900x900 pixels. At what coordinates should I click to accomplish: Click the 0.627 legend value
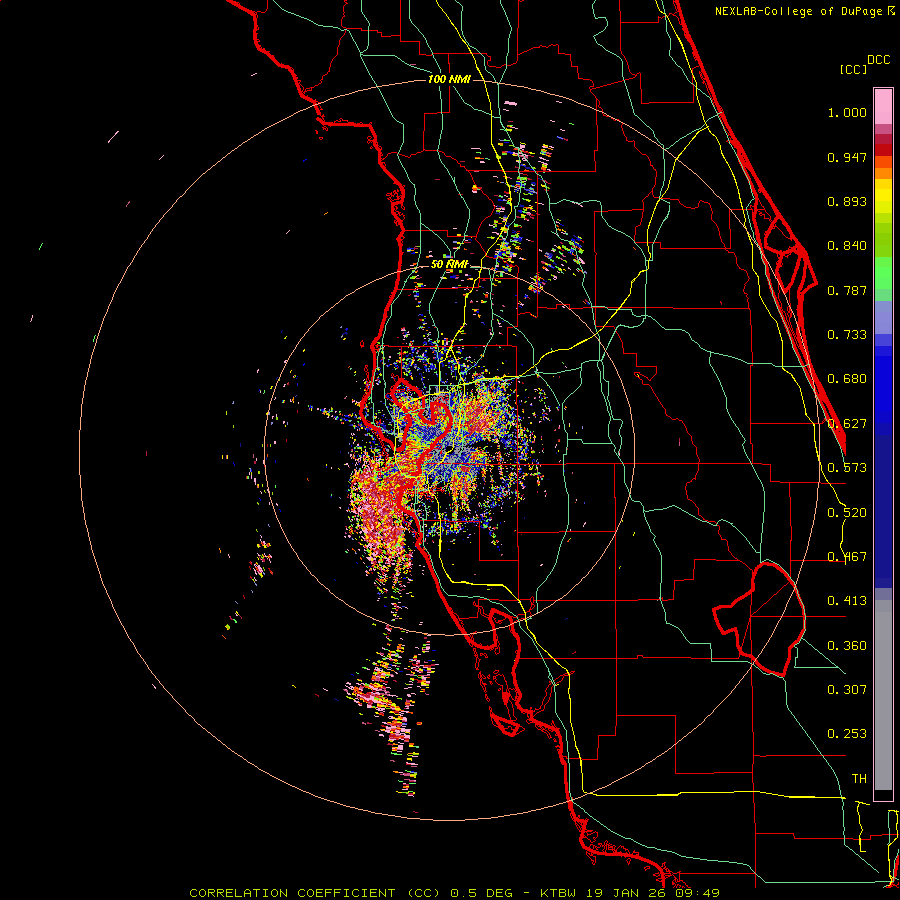point(847,424)
